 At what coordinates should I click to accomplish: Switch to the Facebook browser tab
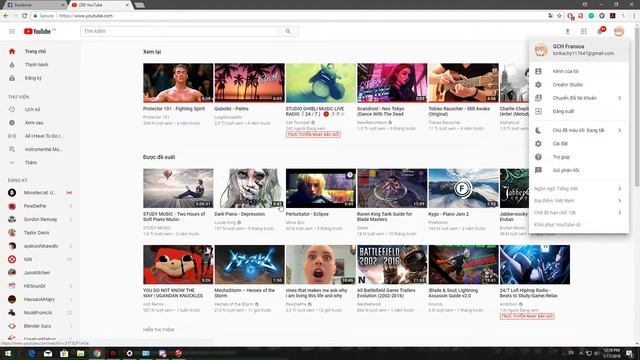pos(34,5)
